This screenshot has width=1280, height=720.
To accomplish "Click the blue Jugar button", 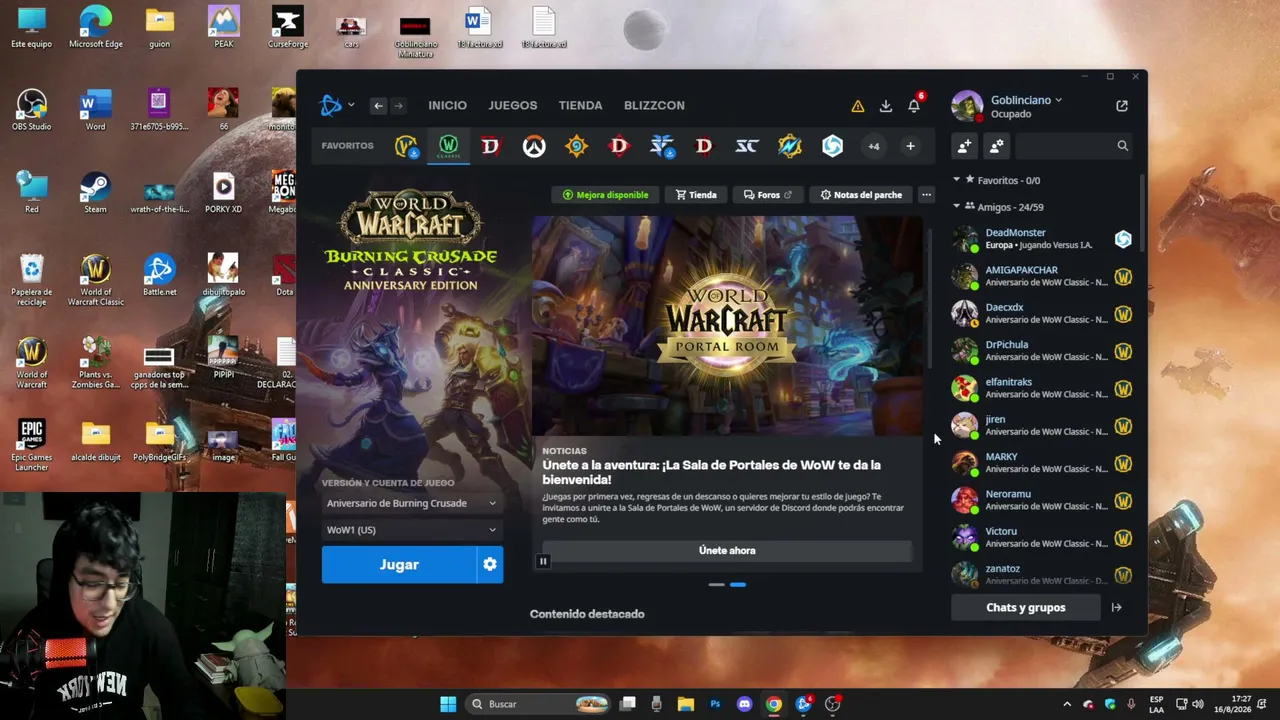I will [x=399, y=565].
